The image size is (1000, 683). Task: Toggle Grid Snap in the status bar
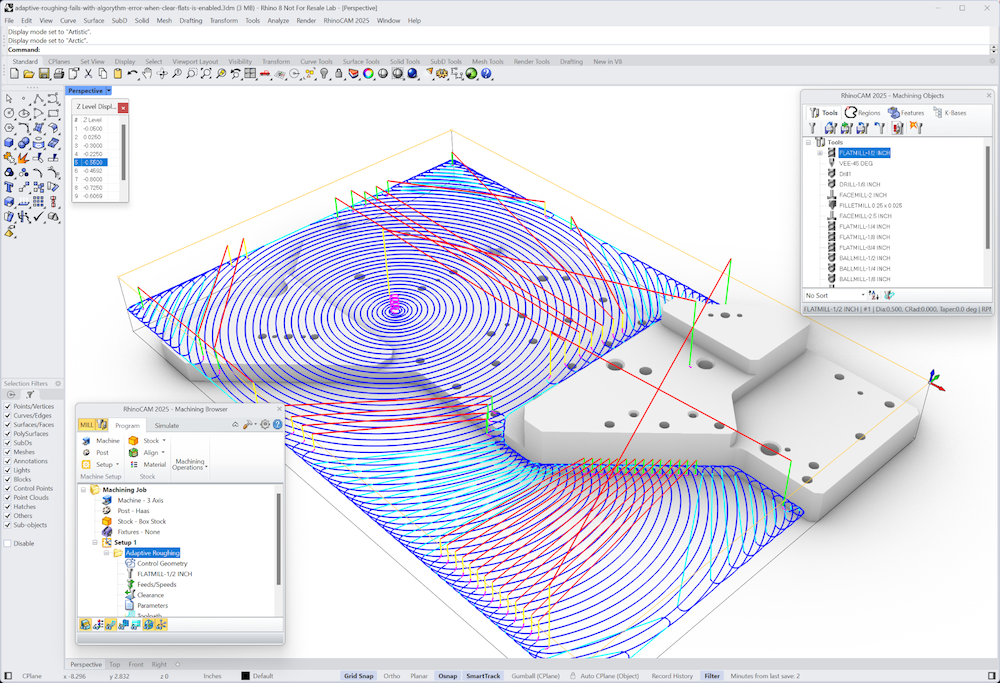tap(358, 676)
